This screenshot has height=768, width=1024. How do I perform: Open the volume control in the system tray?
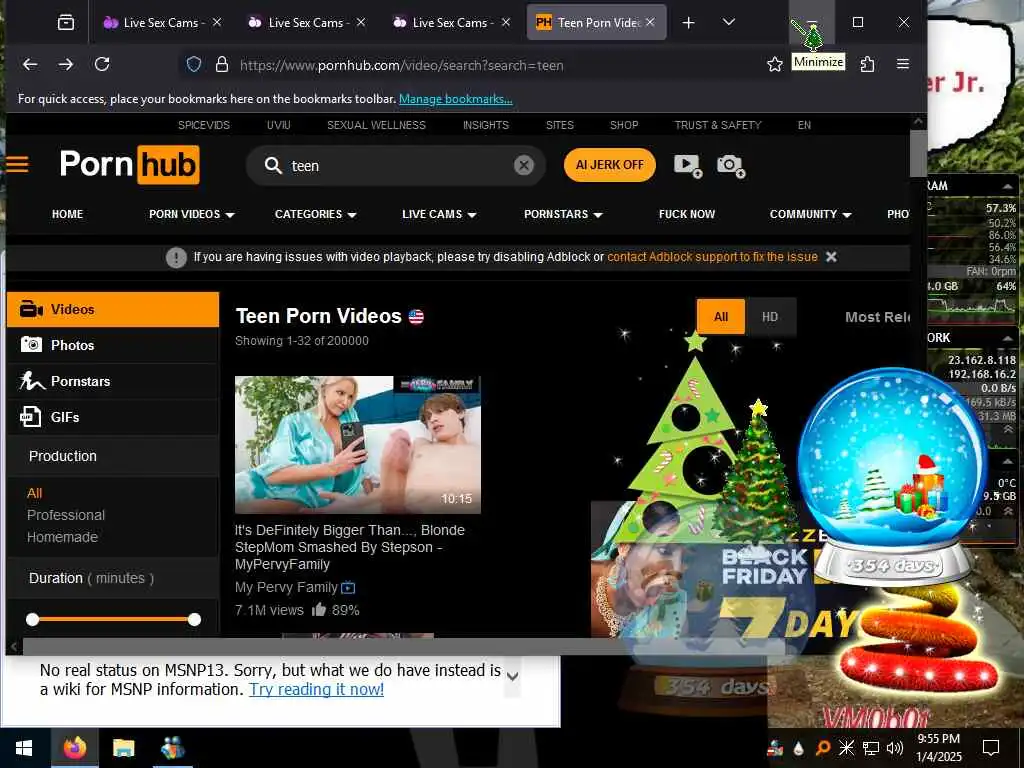pos(894,748)
